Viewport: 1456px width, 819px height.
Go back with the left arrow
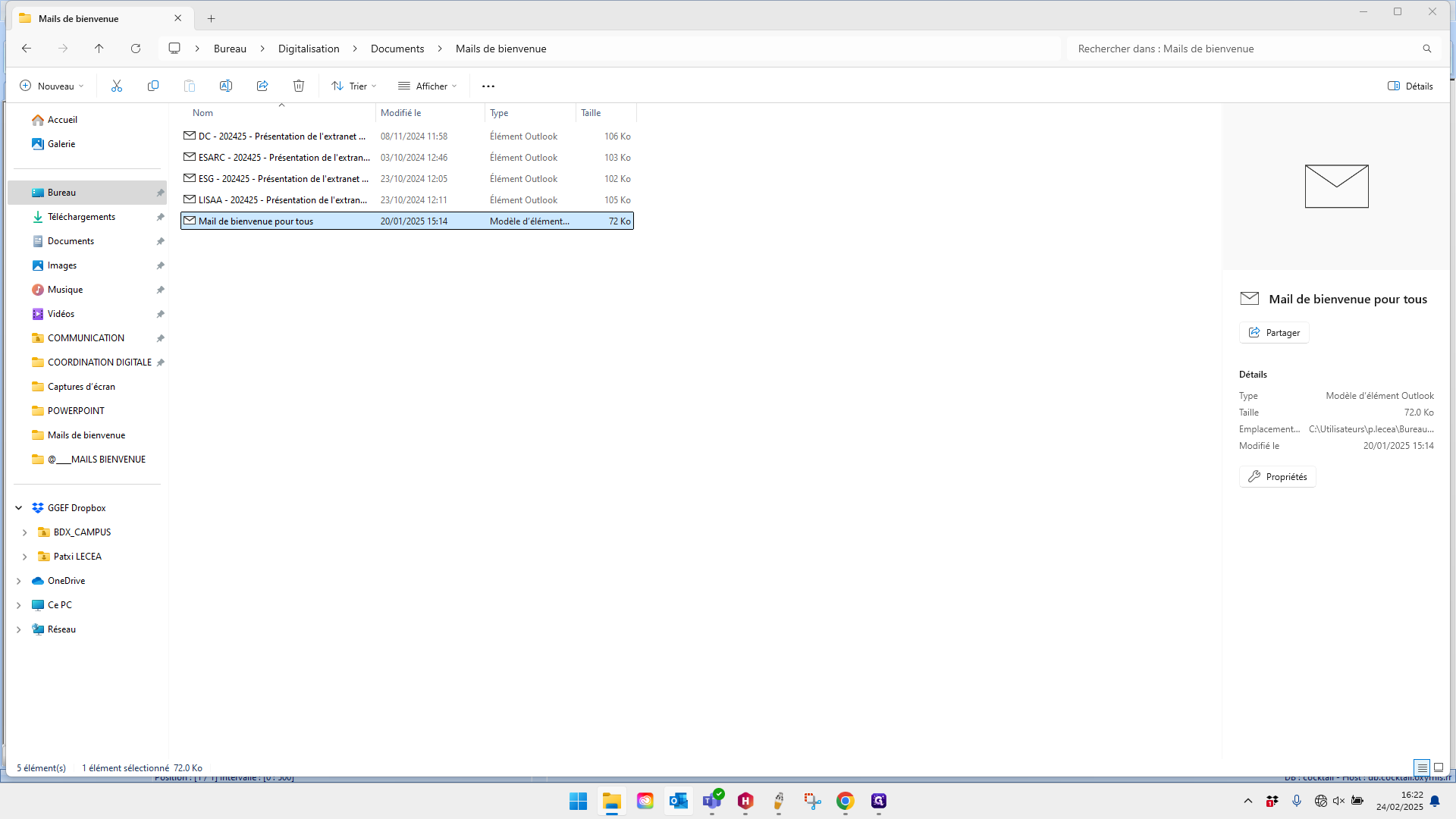click(x=27, y=49)
